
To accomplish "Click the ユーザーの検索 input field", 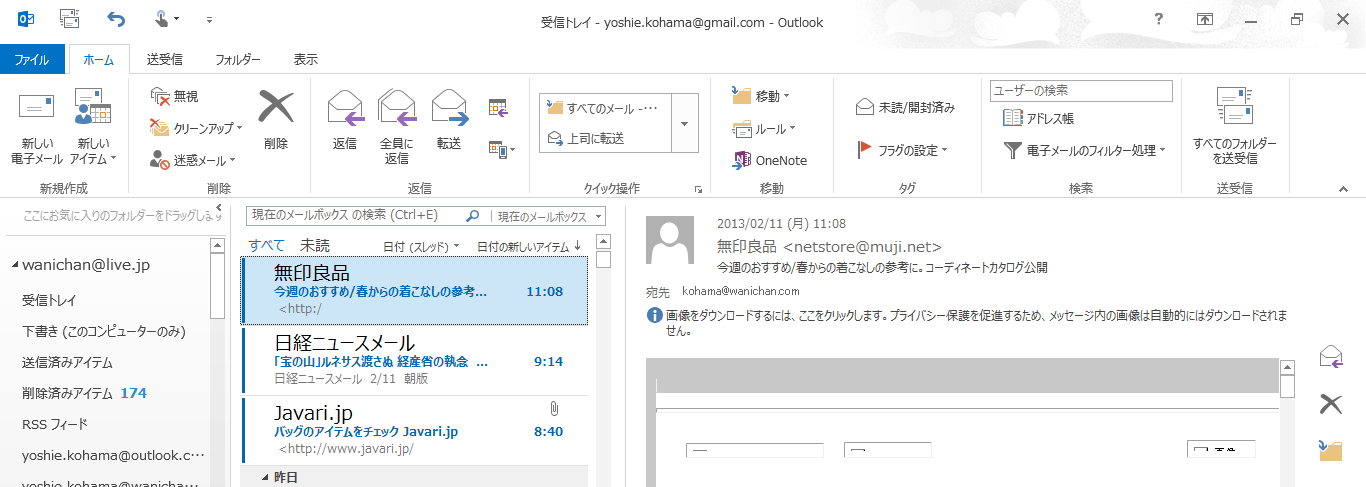I will click(1081, 91).
